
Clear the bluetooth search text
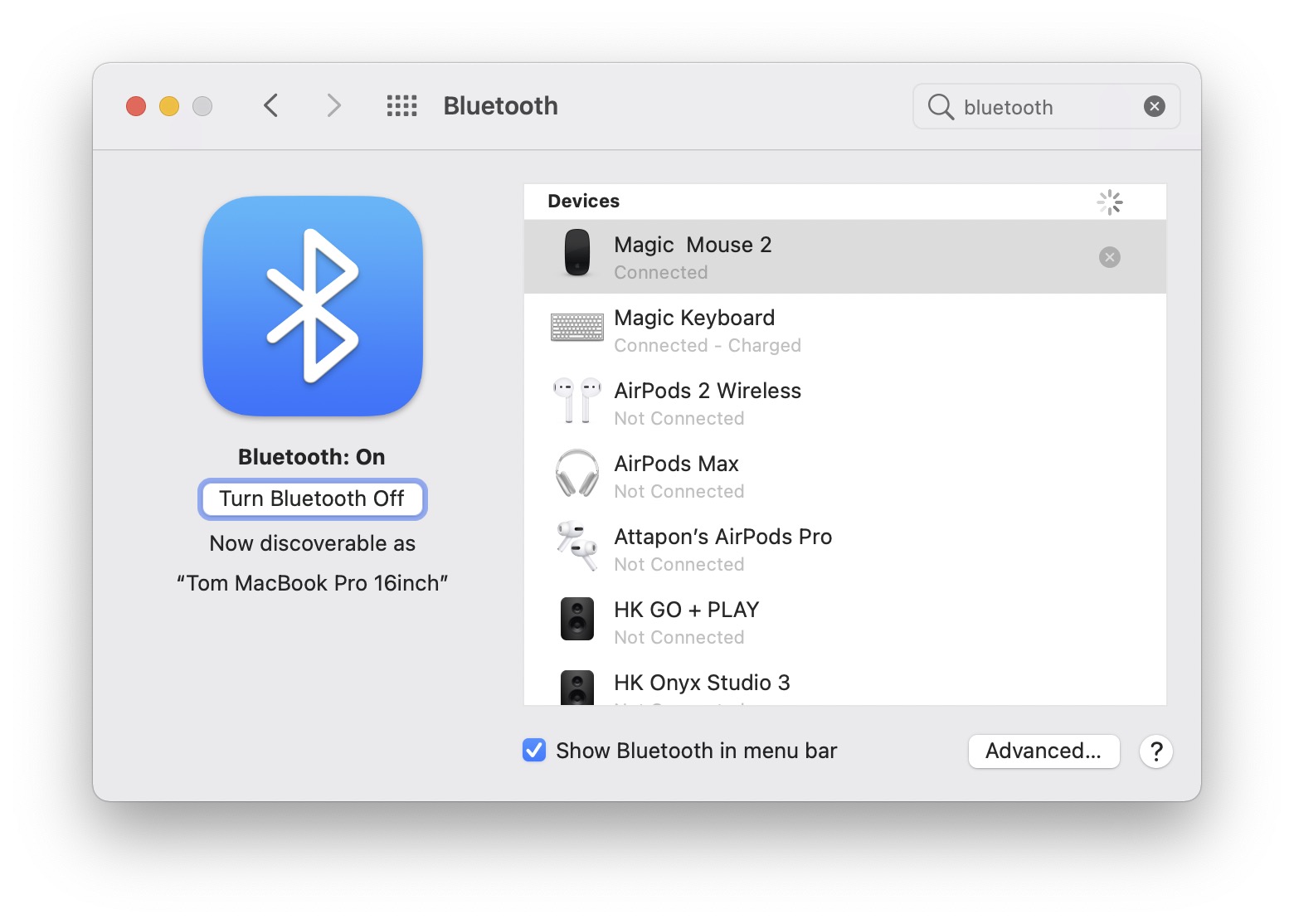pos(1154,106)
